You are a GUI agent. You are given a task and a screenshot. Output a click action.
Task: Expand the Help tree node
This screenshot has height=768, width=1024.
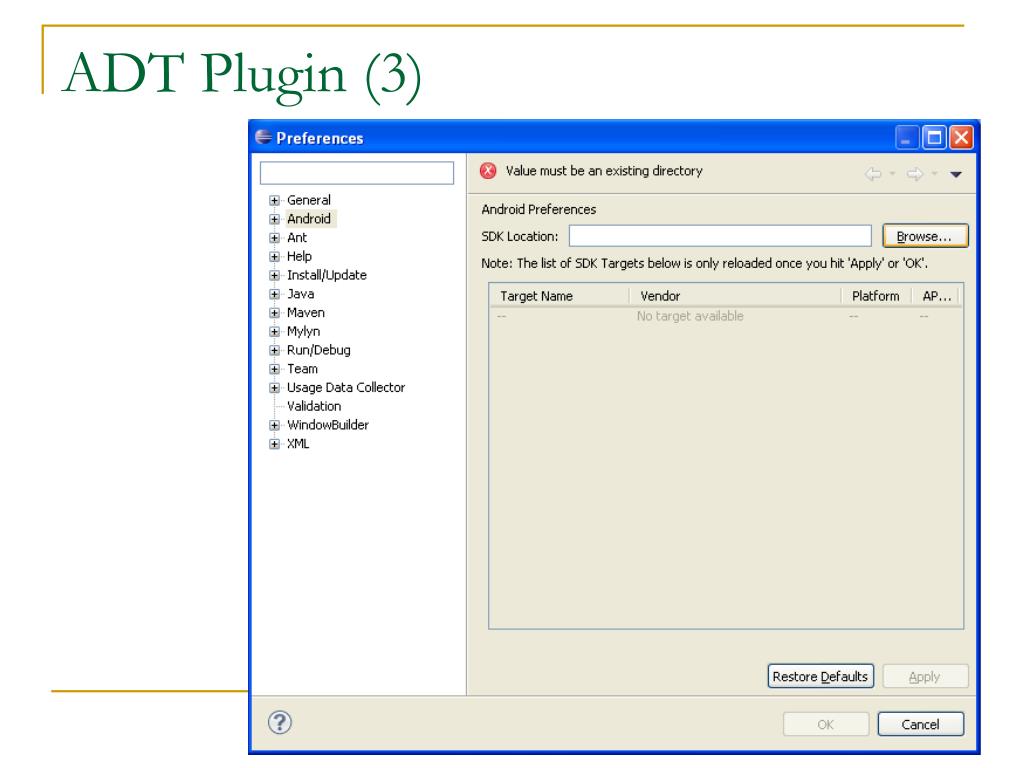point(274,257)
